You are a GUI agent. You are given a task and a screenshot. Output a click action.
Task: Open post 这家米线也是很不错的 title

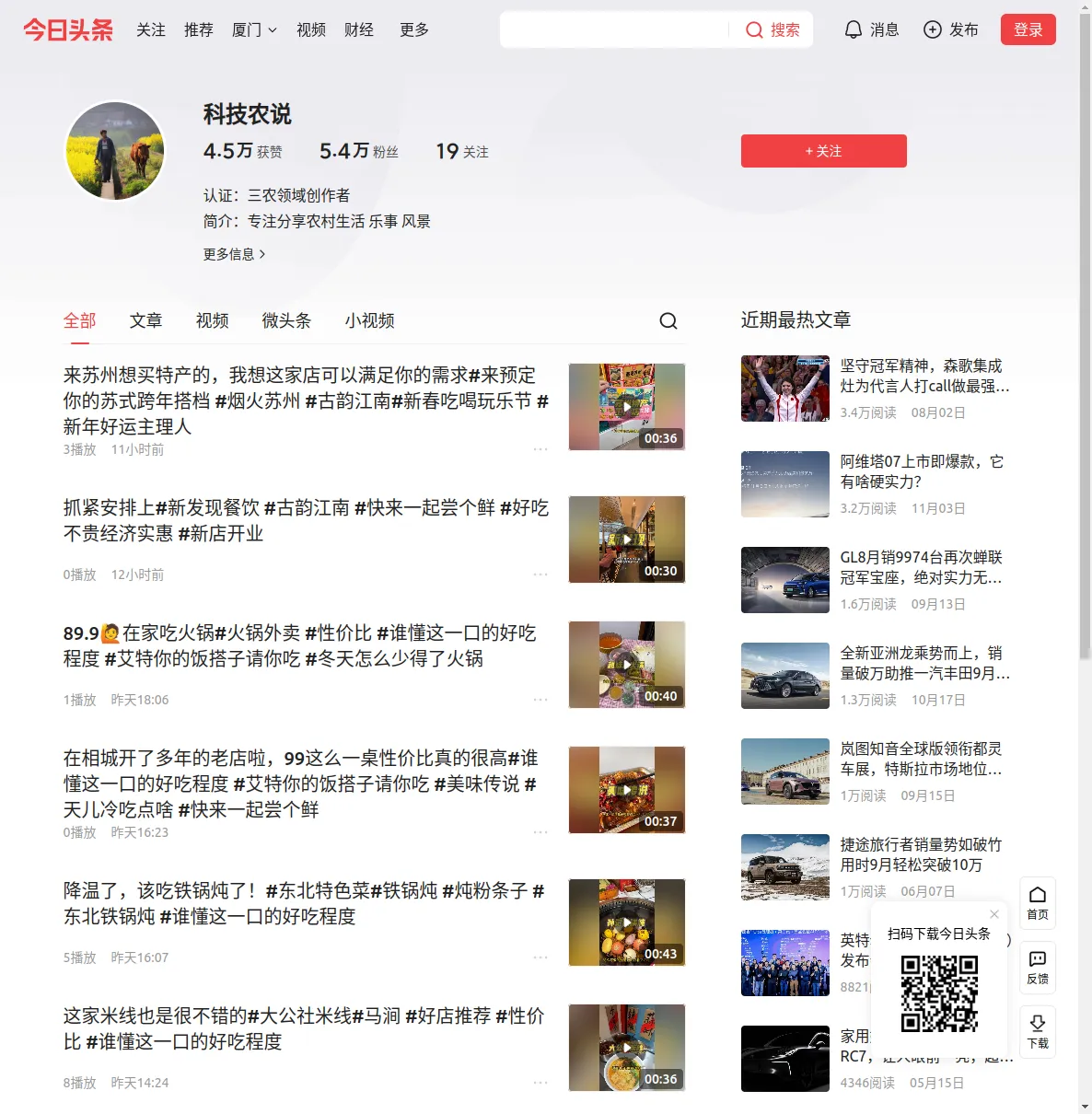(x=304, y=1028)
